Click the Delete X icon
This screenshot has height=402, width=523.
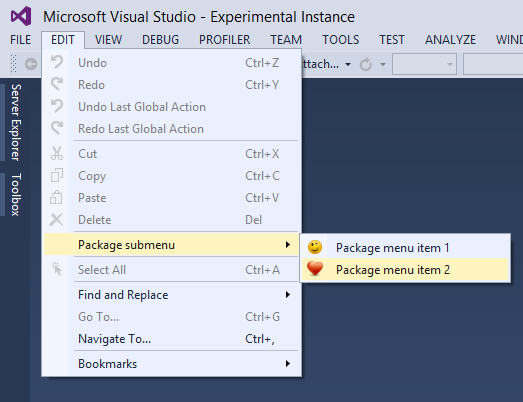click(56, 220)
